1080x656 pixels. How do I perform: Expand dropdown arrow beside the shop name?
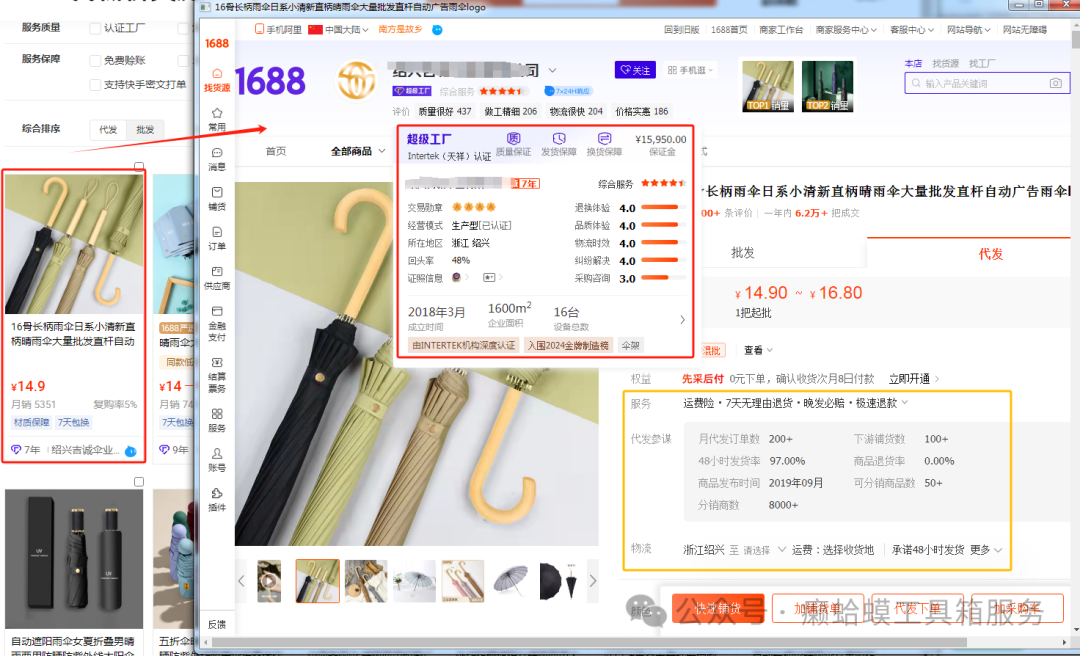pos(552,70)
